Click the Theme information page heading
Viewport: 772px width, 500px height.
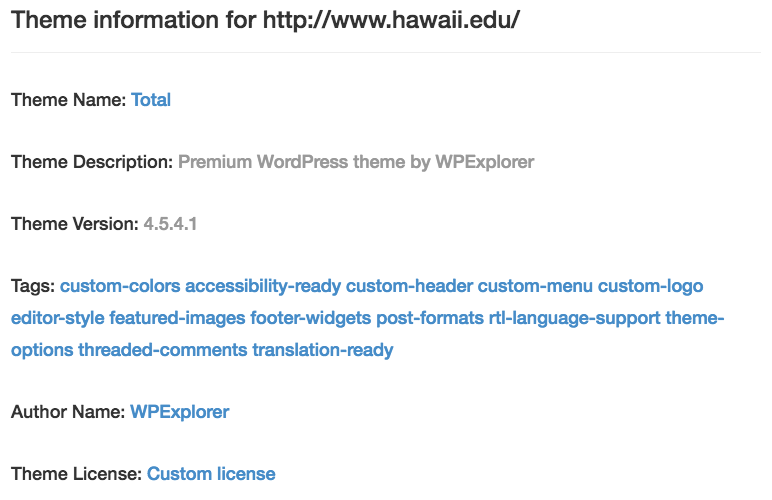[x=265, y=20]
